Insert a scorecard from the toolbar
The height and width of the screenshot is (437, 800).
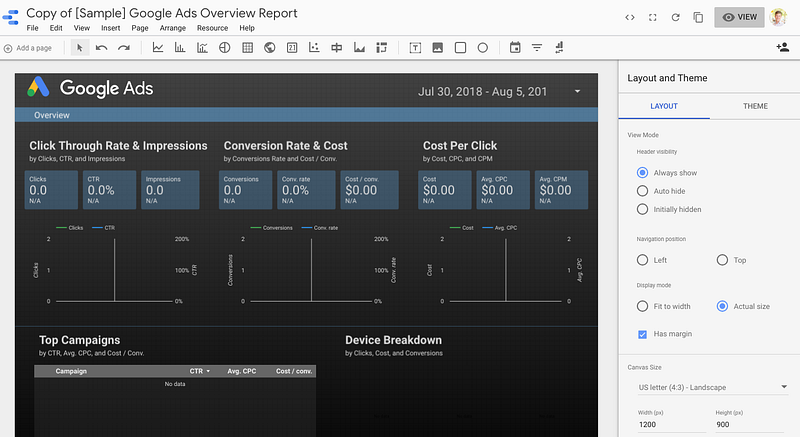(292, 47)
